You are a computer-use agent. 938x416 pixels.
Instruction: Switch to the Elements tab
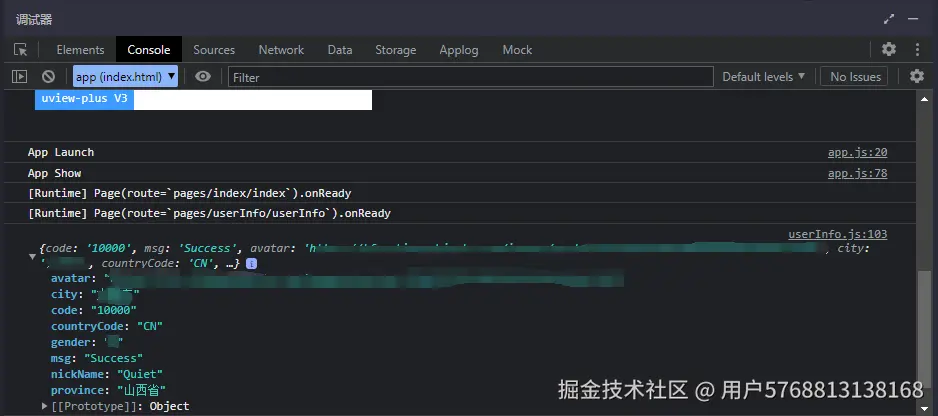[80, 50]
